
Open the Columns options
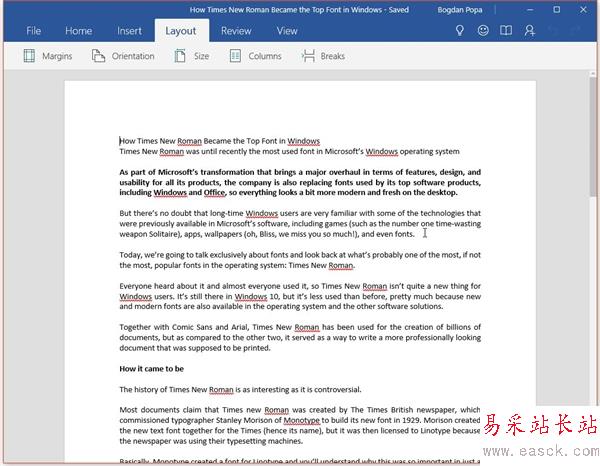tap(255, 56)
